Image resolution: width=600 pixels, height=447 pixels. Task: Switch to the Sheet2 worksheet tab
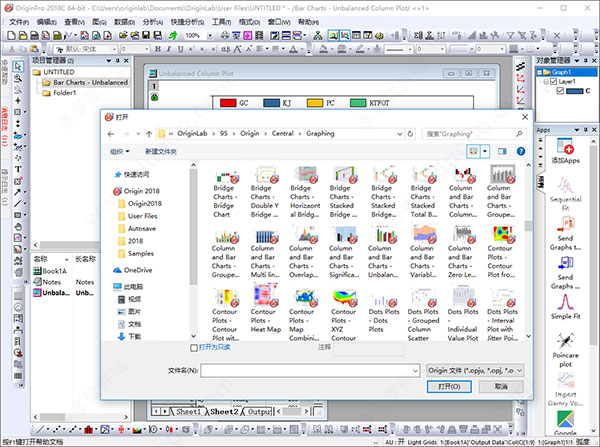click(223, 412)
